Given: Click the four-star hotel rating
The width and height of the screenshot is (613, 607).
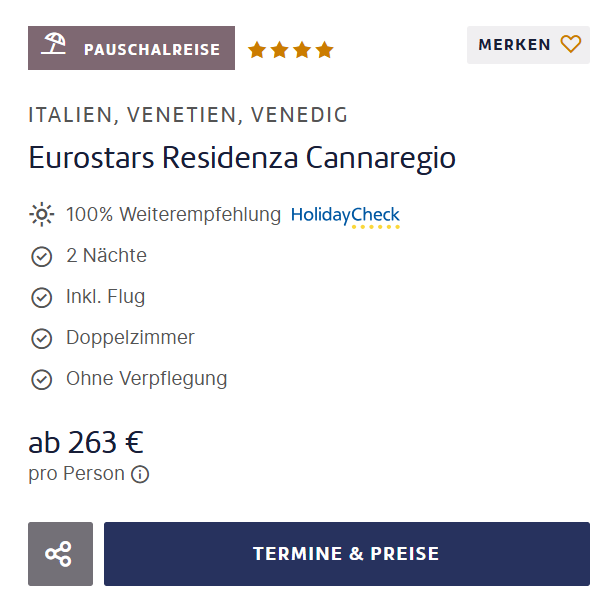Looking at the screenshot, I should click(290, 49).
